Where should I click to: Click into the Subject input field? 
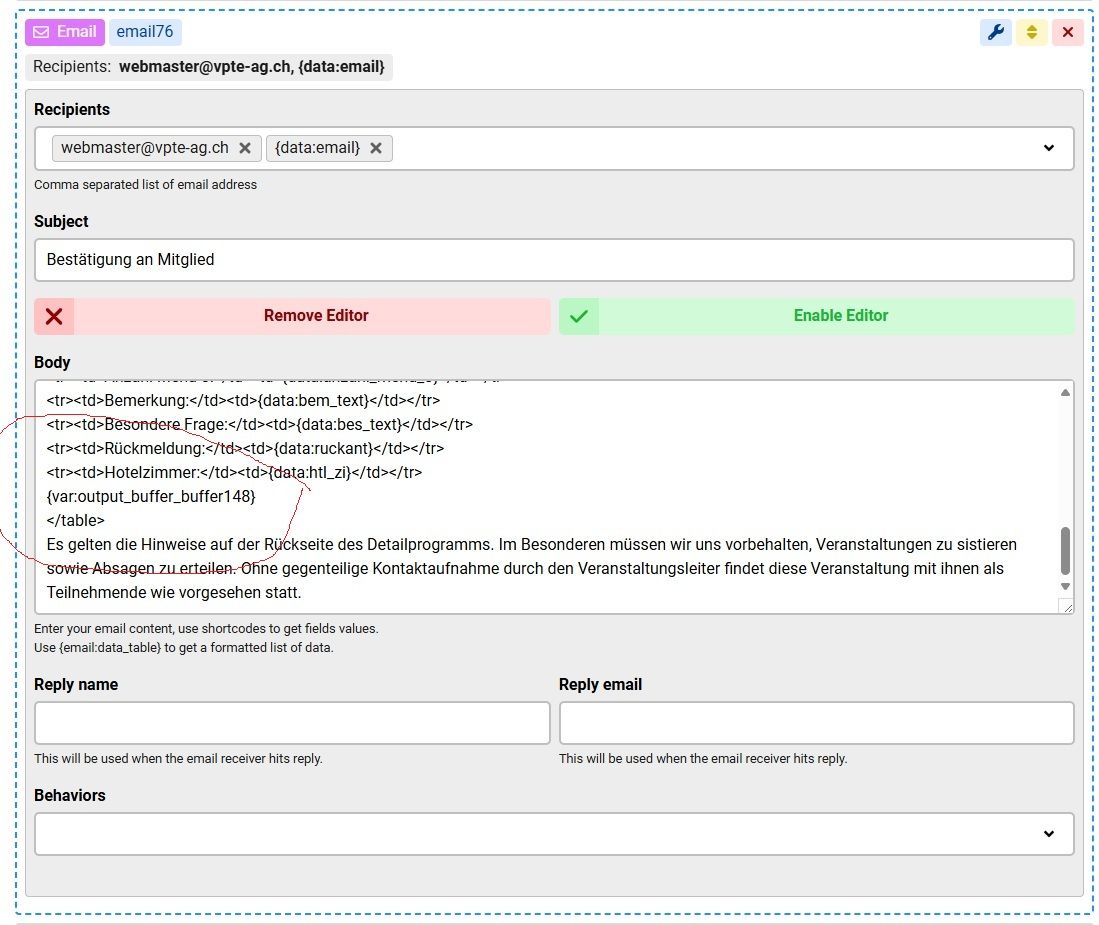coord(553,260)
